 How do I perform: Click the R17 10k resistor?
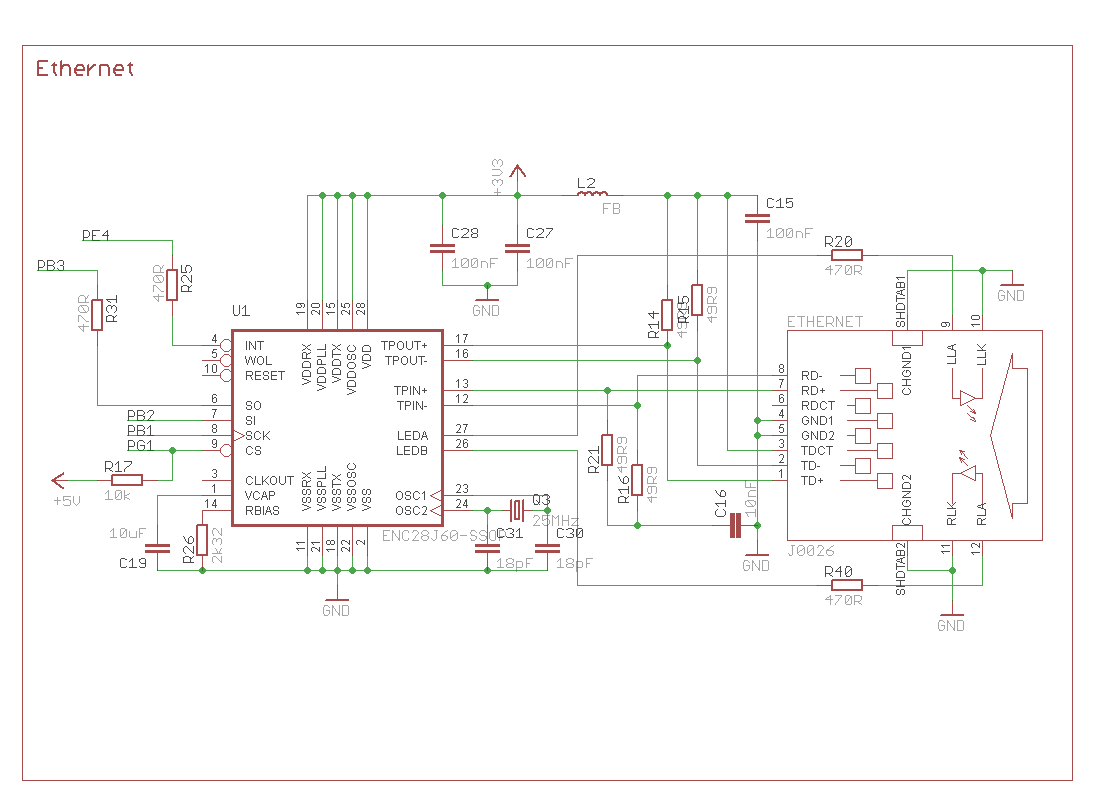(x=127, y=480)
